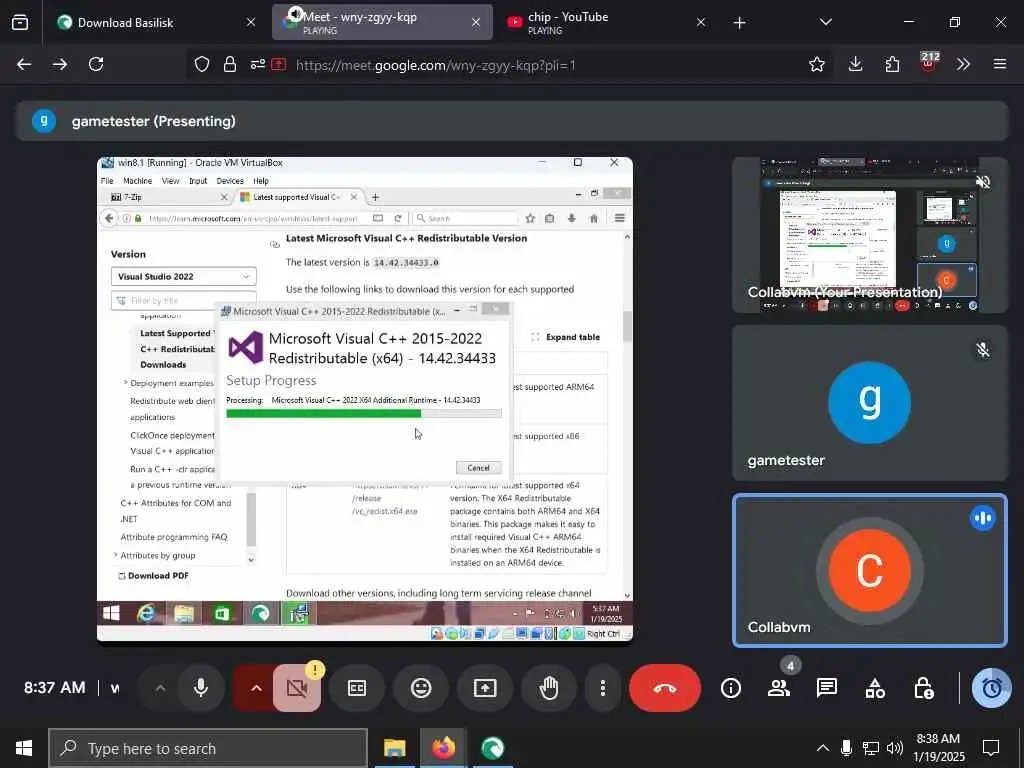Viewport: 1024px width, 768px height.
Task: Show hidden system tray icons chevron
Action: (823, 748)
